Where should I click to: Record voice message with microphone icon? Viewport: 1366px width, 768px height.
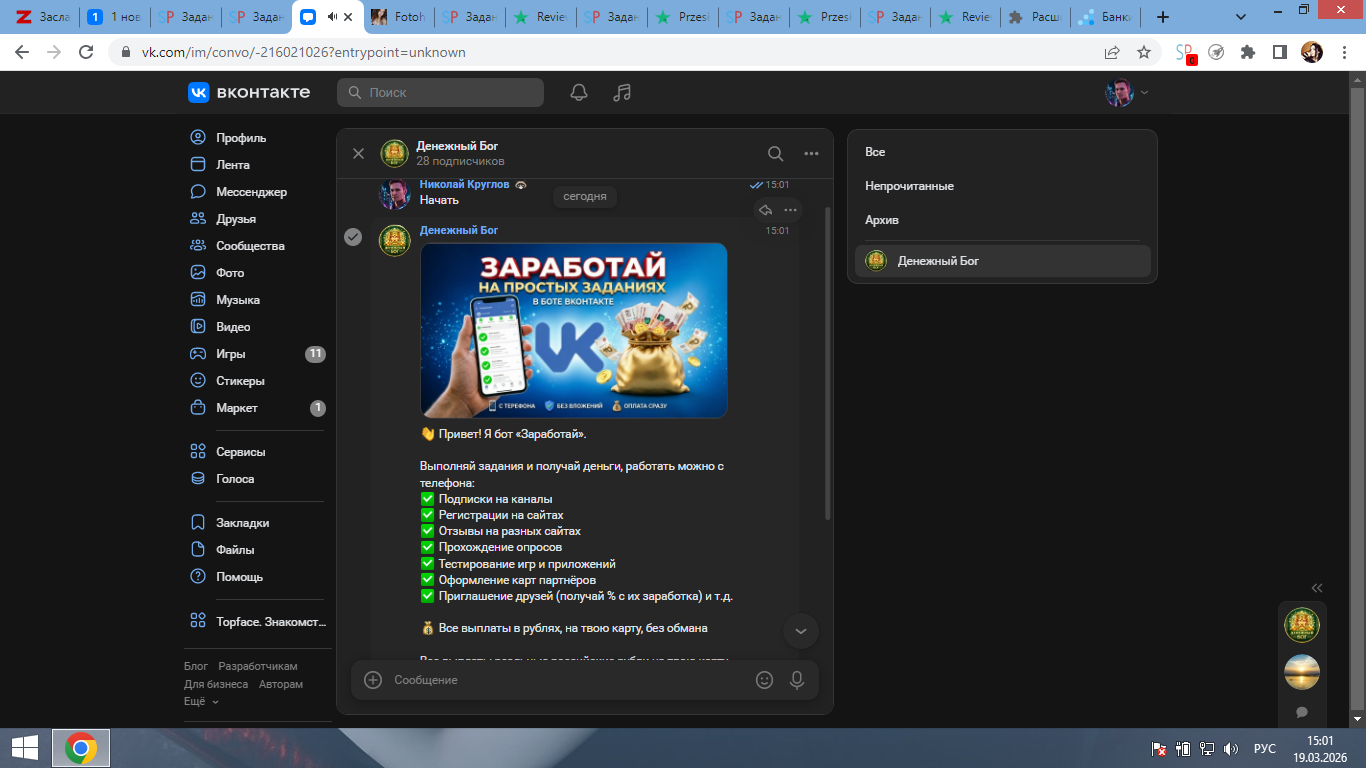(797, 680)
